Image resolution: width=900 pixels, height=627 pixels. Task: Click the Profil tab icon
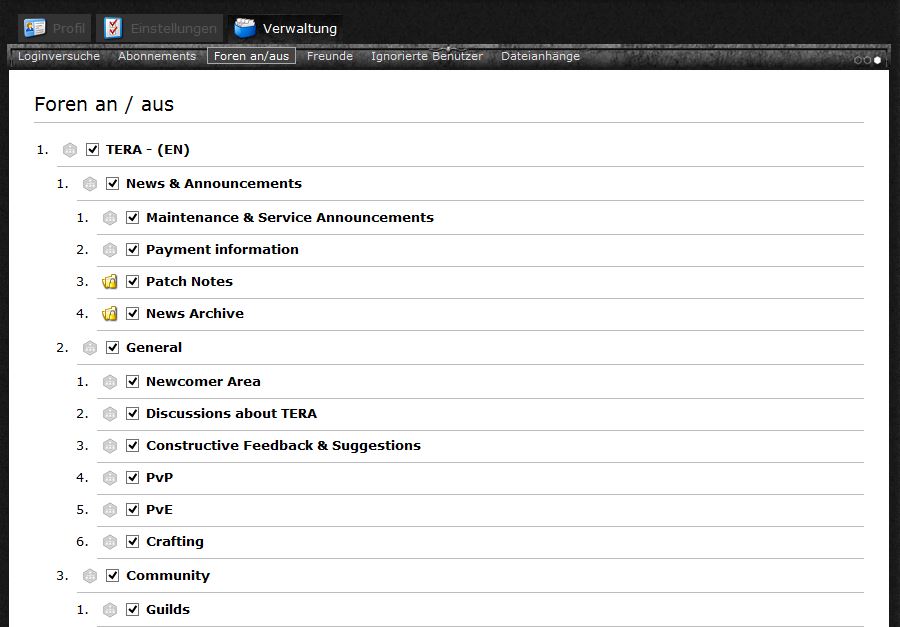[x=35, y=28]
